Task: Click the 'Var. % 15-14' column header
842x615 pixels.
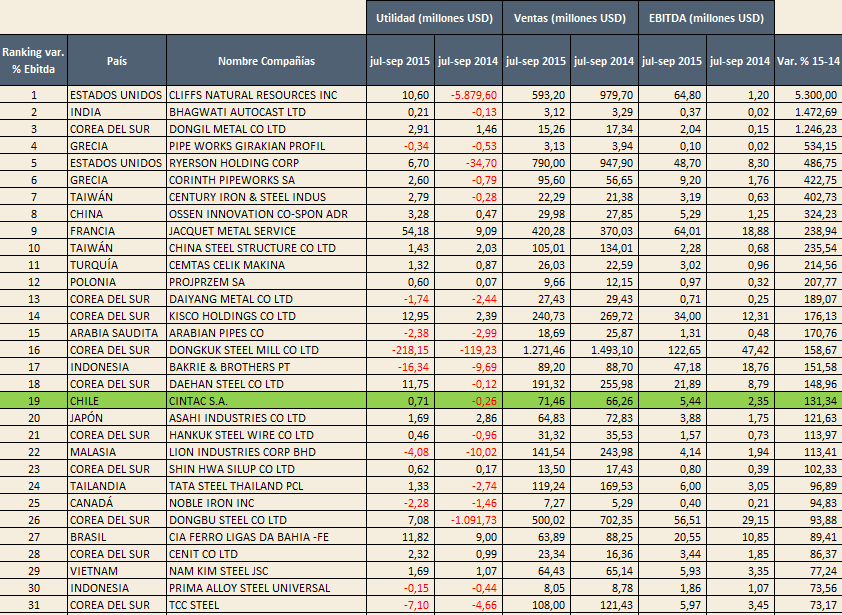Action: 808,60
